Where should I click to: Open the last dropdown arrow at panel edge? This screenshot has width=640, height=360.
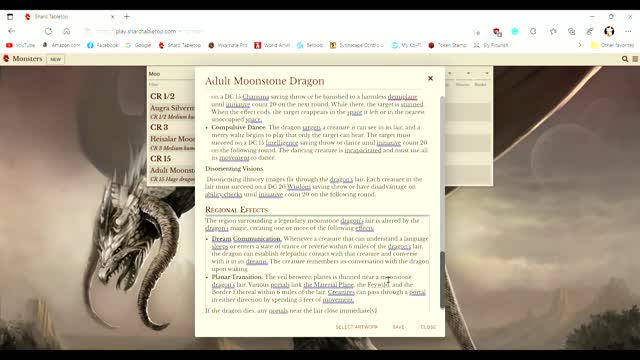487,73
